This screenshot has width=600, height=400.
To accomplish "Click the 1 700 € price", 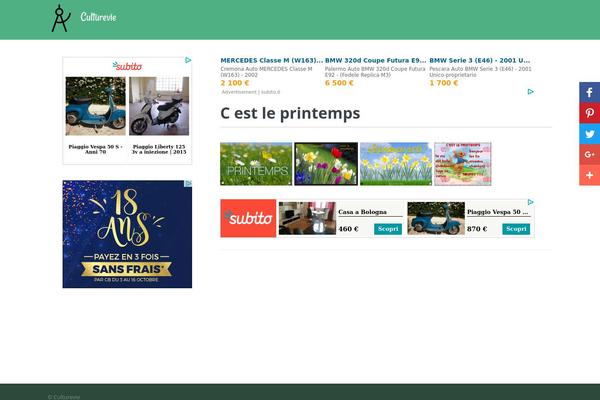I will pos(443,83).
